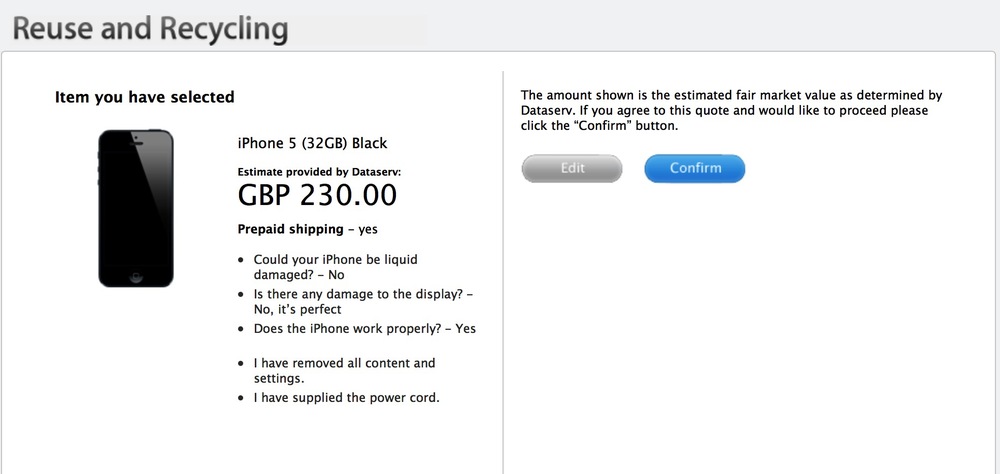
Task: Click the bullet before power cord statement
Action: tap(240, 398)
